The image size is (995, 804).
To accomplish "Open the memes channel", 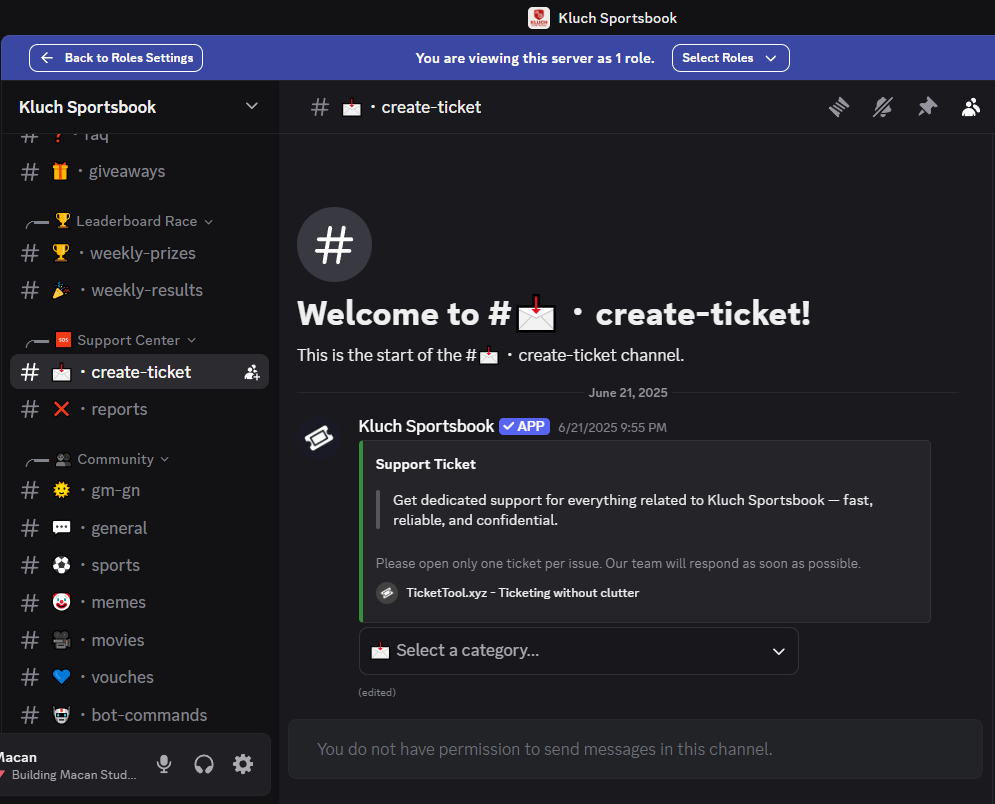I will pos(139,602).
